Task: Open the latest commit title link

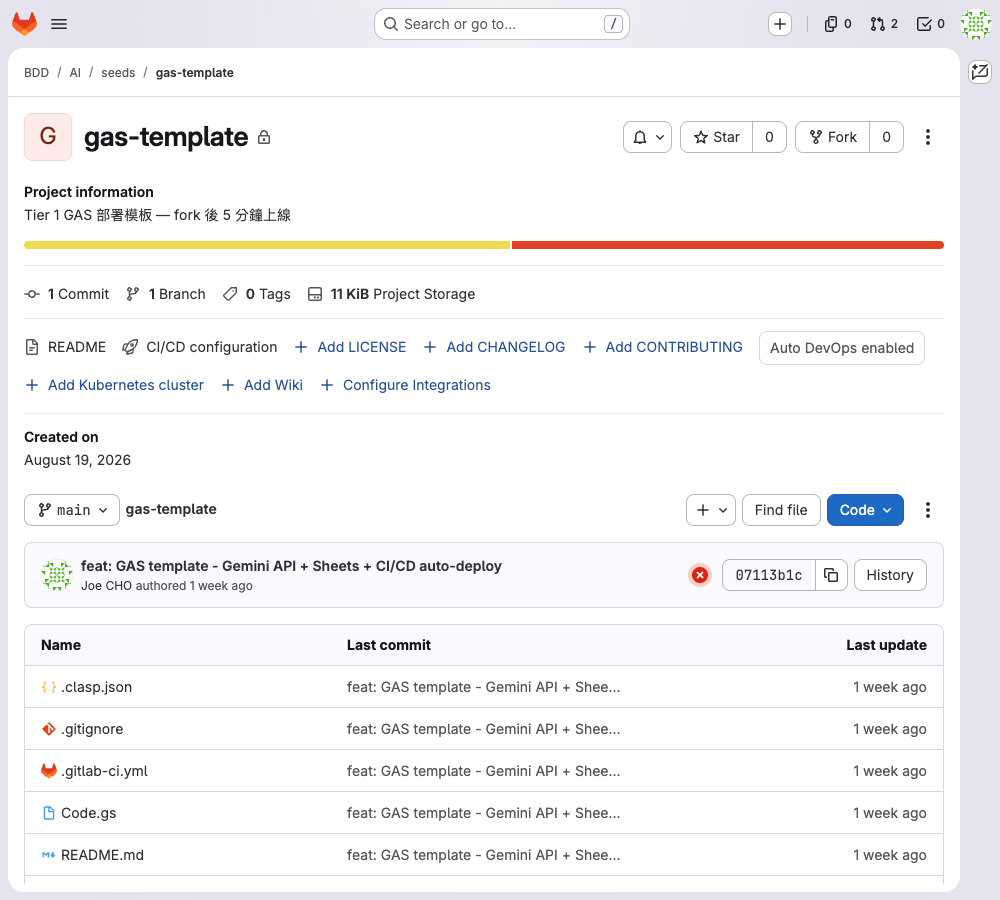Action: click(291, 566)
